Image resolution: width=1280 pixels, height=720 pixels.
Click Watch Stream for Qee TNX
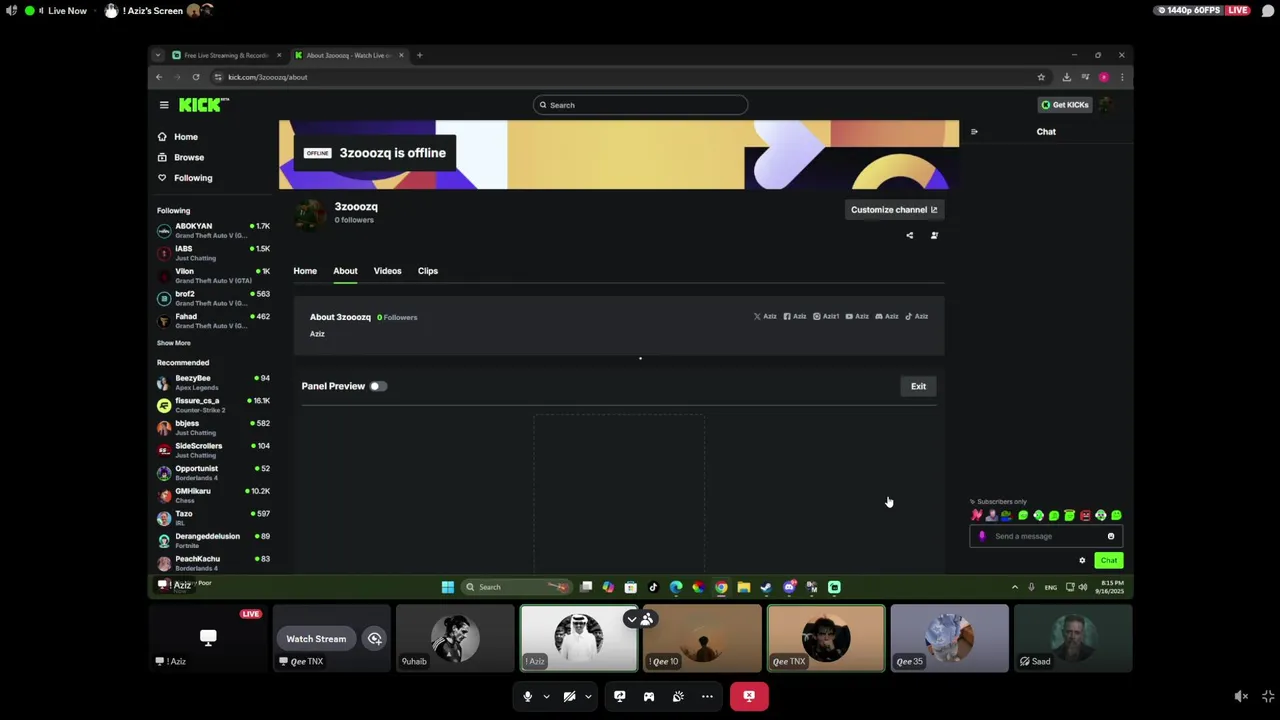click(x=316, y=639)
